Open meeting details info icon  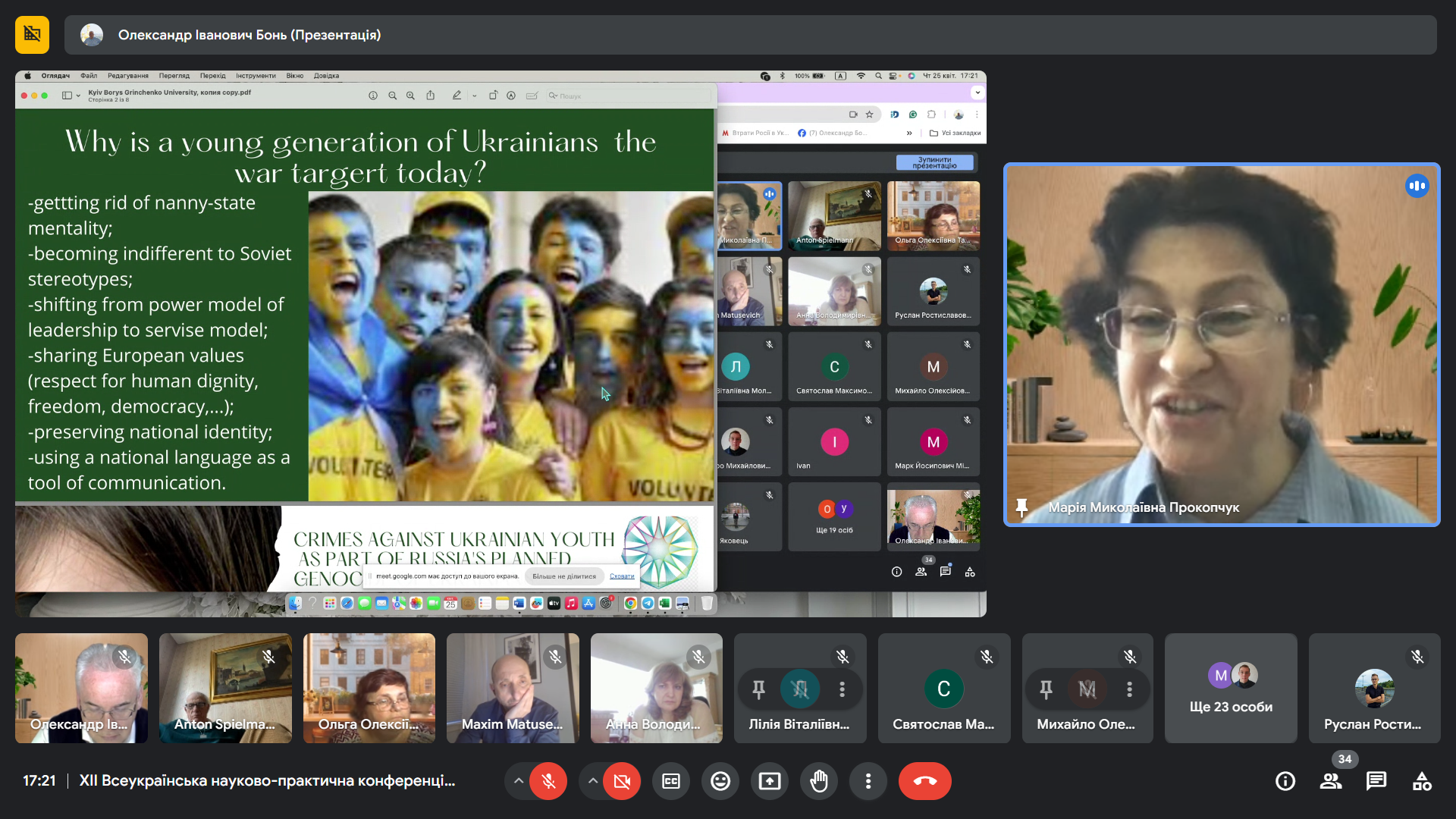click(1285, 781)
